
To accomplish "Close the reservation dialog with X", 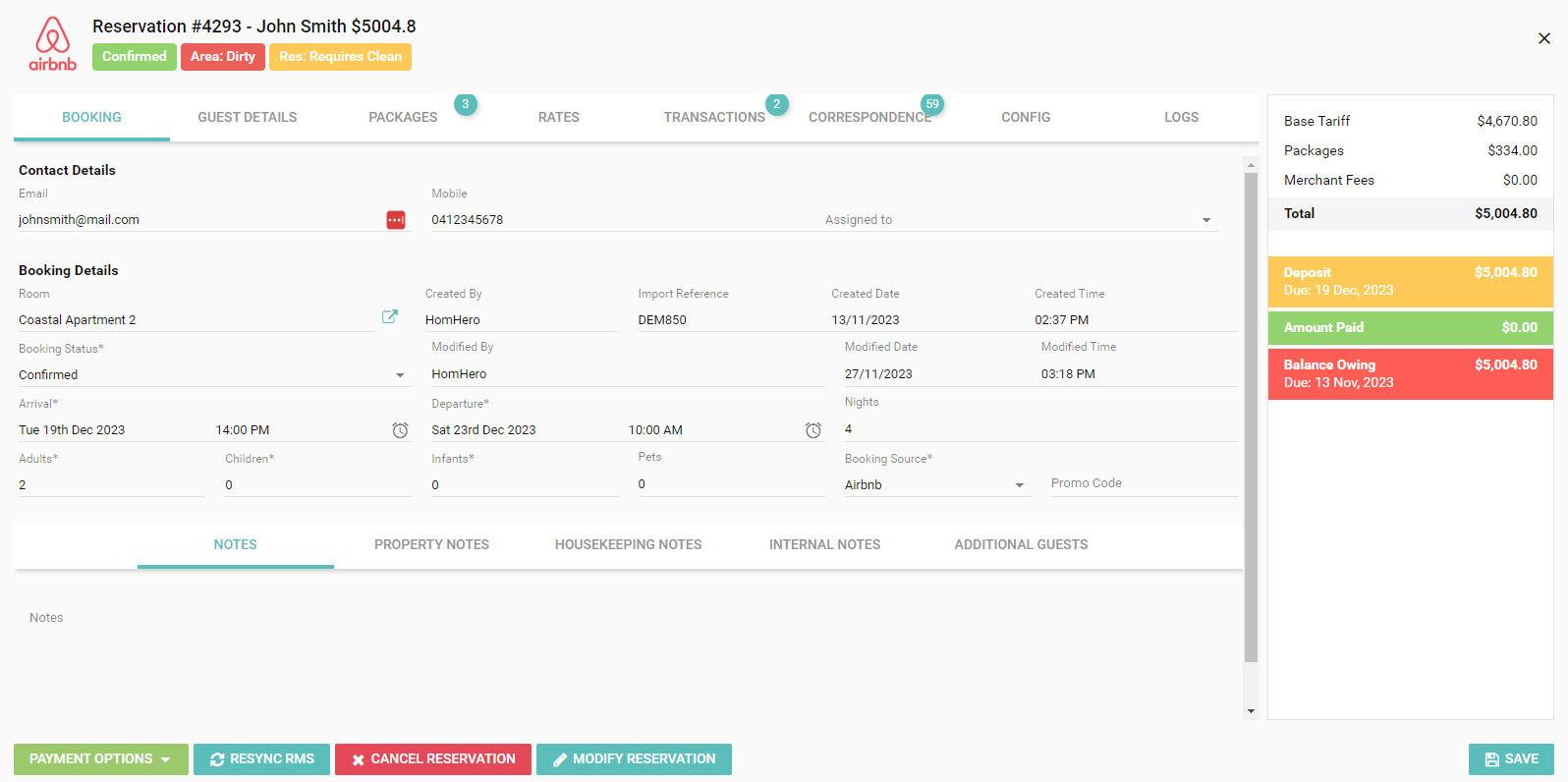I will point(1543,38).
